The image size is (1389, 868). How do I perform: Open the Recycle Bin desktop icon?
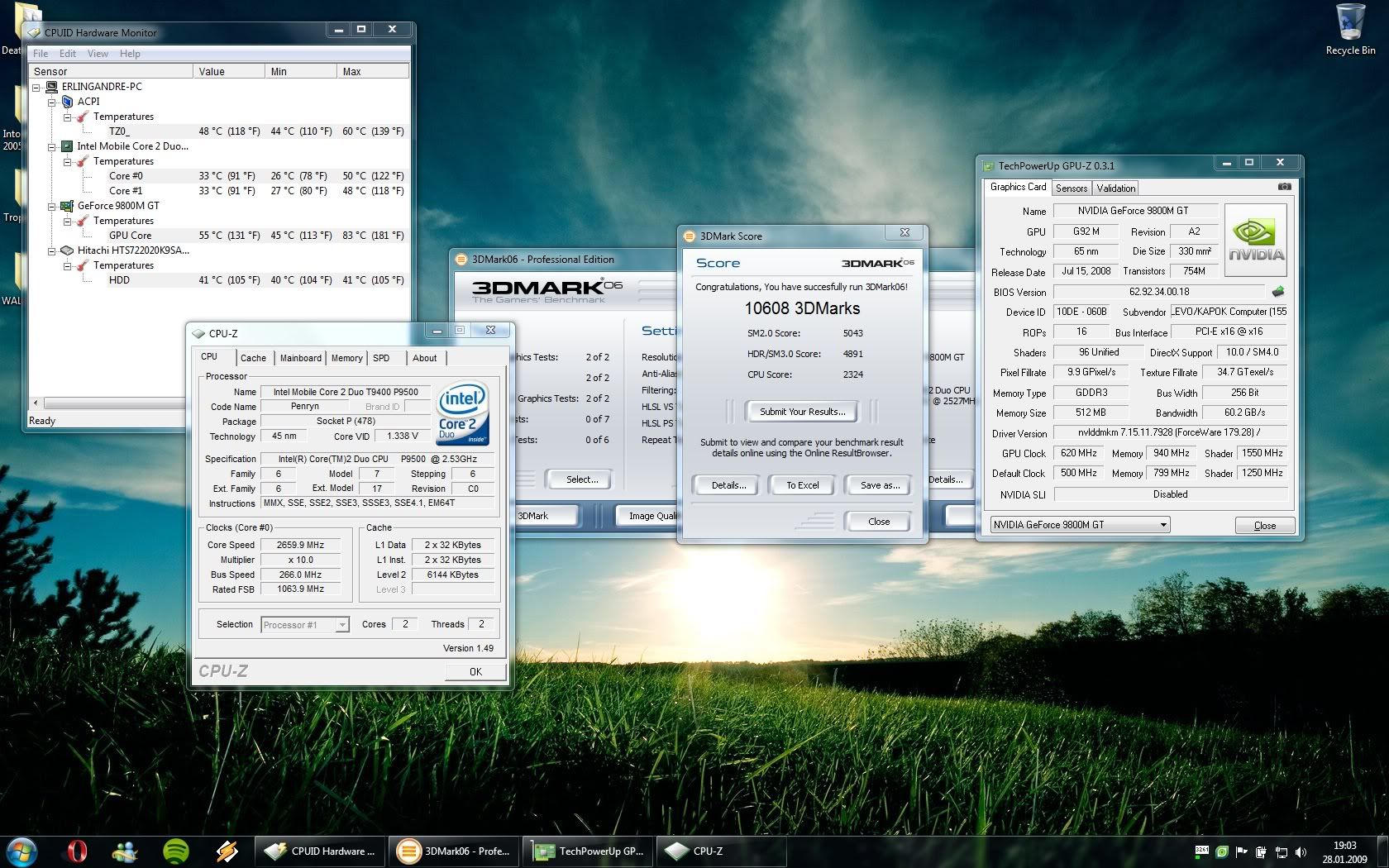click(x=1350, y=30)
